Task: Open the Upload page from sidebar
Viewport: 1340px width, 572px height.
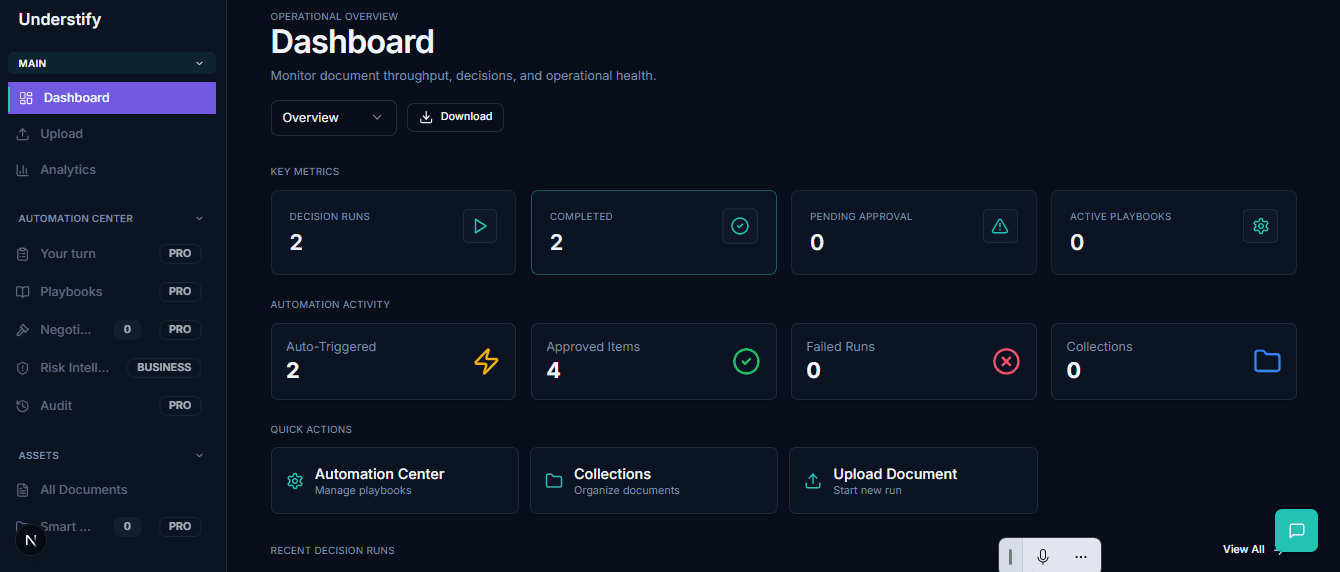Action: click(x=112, y=134)
